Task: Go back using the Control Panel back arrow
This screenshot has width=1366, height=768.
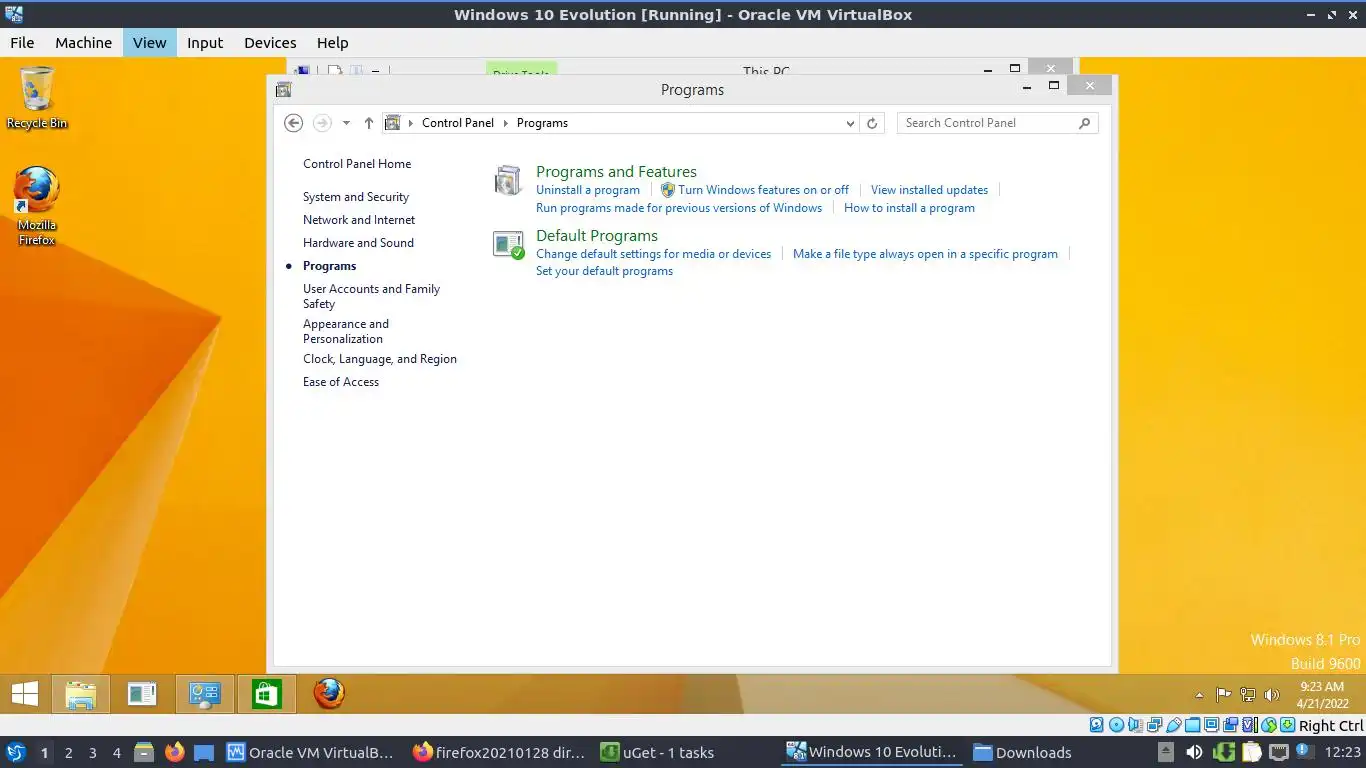Action: [x=293, y=123]
